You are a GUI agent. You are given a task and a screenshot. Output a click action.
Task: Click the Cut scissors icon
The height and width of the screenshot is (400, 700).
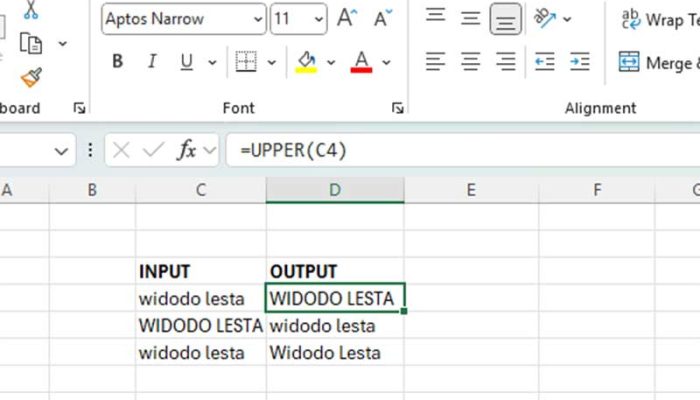click(31, 10)
